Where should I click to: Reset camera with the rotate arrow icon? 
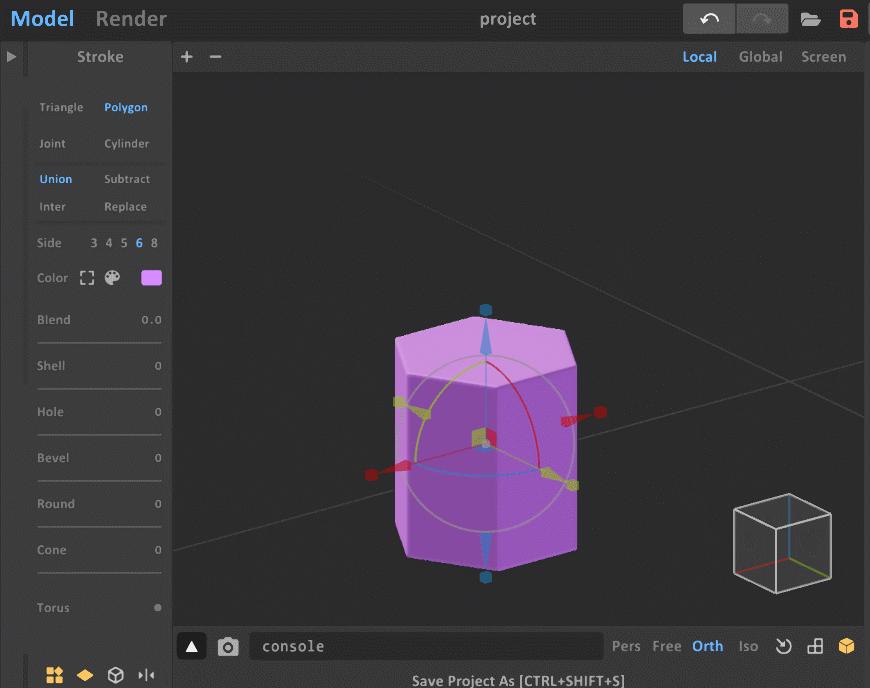[x=783, y=646]
